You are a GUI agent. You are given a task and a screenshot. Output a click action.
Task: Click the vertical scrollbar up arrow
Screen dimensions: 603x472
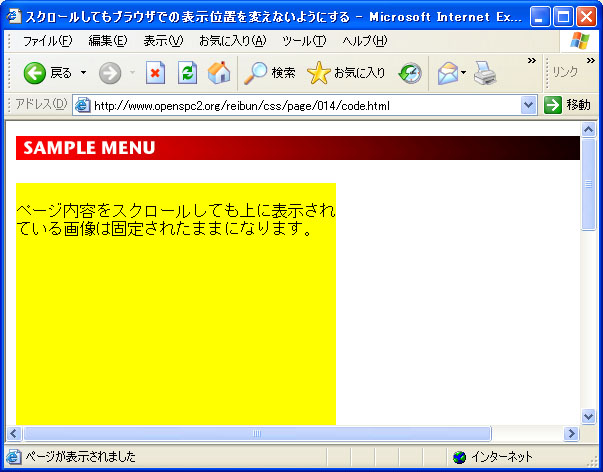pos(588,130)
